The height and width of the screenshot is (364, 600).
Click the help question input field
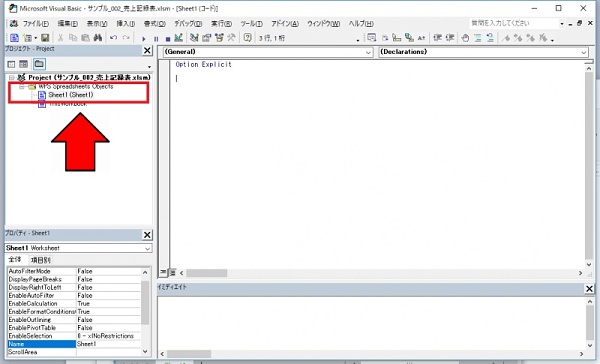[514, 23]
